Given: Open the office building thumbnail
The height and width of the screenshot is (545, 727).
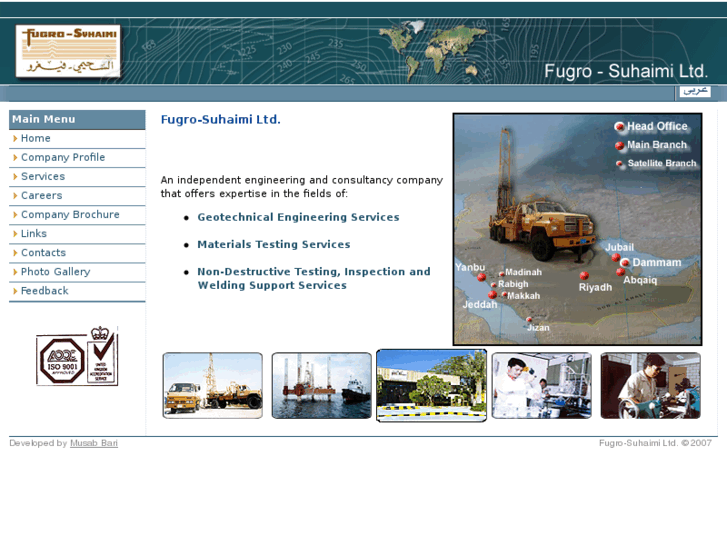Looking at the screenshot, I should tap(432, 385).
